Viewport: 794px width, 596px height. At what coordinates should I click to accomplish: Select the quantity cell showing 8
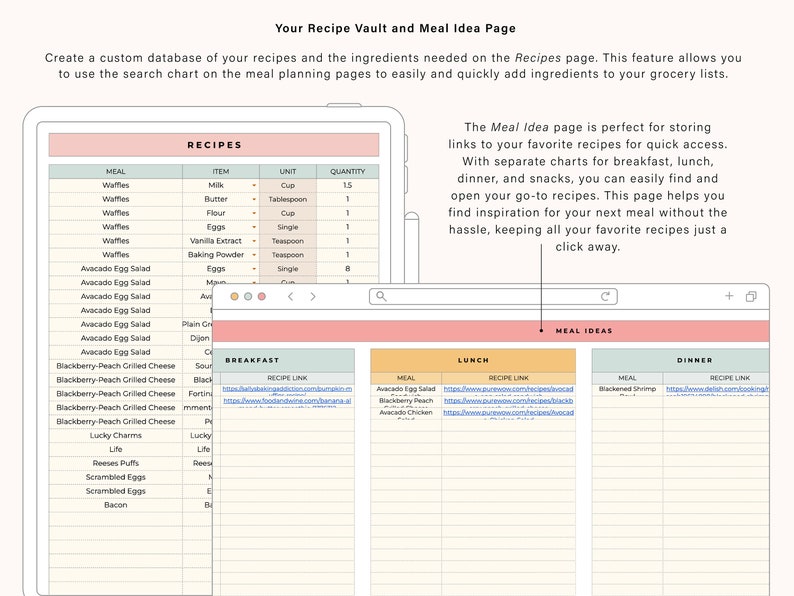[x=347, y=269]
